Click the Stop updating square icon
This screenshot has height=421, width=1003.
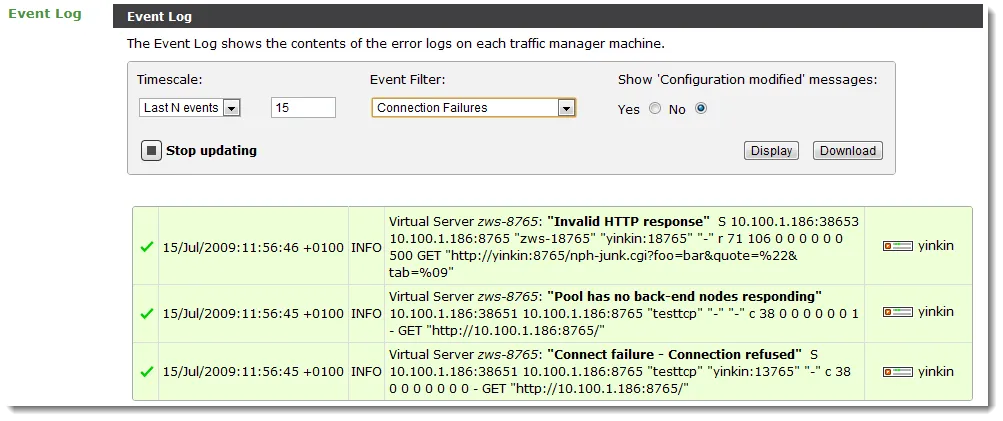(152, 151)
